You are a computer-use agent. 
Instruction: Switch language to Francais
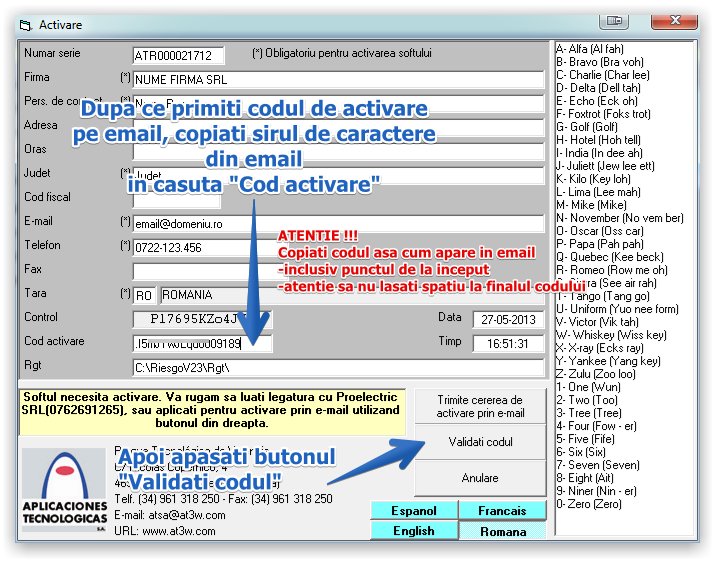coord(502,511)
